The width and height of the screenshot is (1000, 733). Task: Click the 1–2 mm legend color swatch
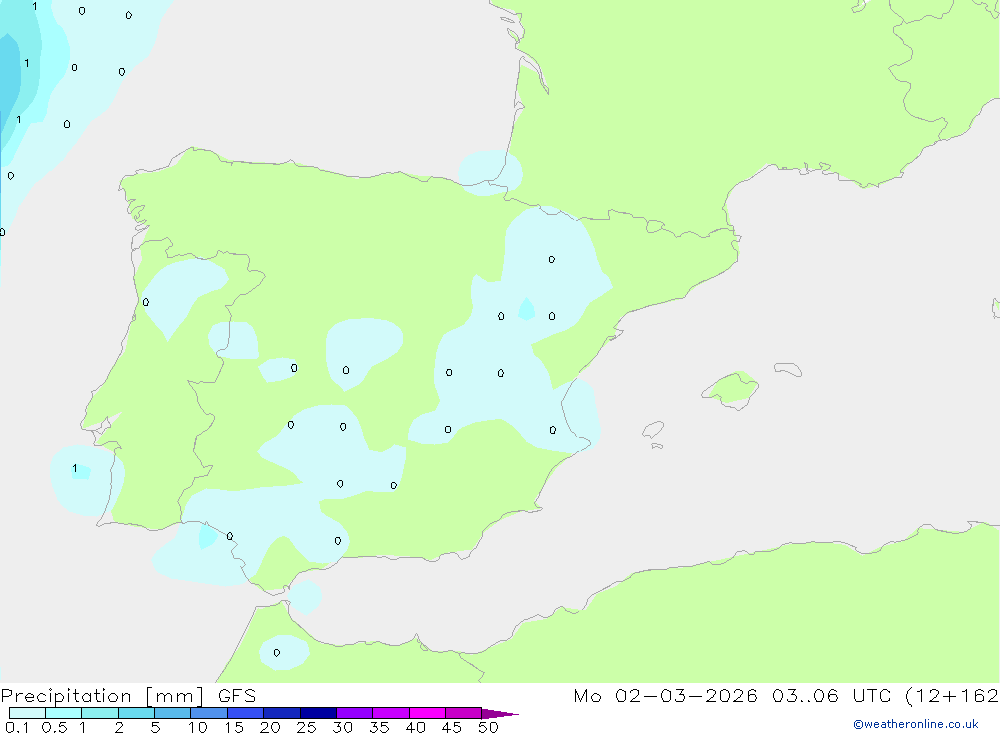pyautogui.click(x=100, y=713)
